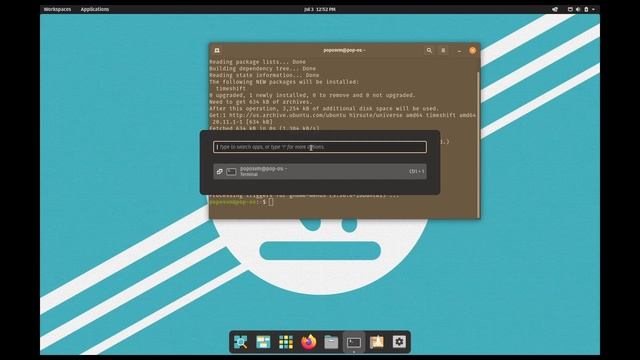Click the date and time in top bar

320,9
